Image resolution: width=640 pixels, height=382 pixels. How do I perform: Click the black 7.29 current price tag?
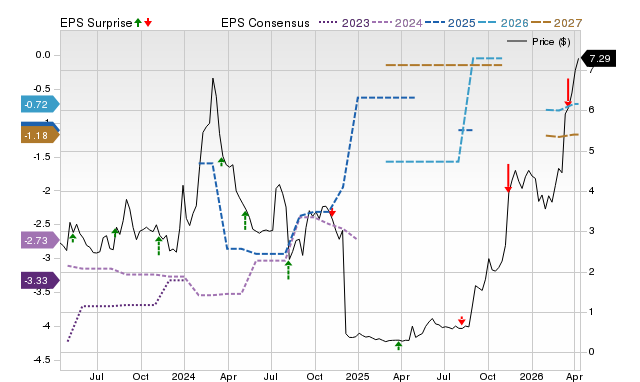coord(598,58)
